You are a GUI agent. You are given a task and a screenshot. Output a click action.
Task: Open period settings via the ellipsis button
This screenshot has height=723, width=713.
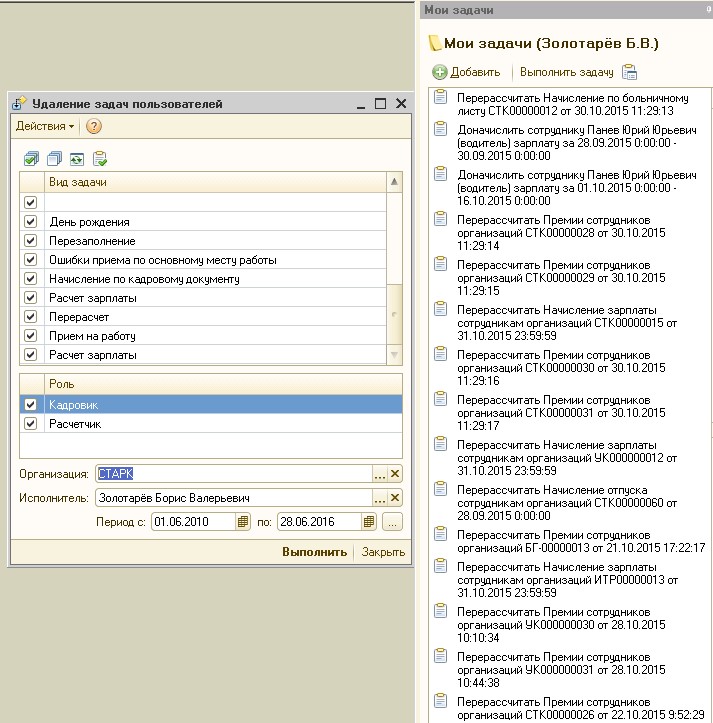392,522
